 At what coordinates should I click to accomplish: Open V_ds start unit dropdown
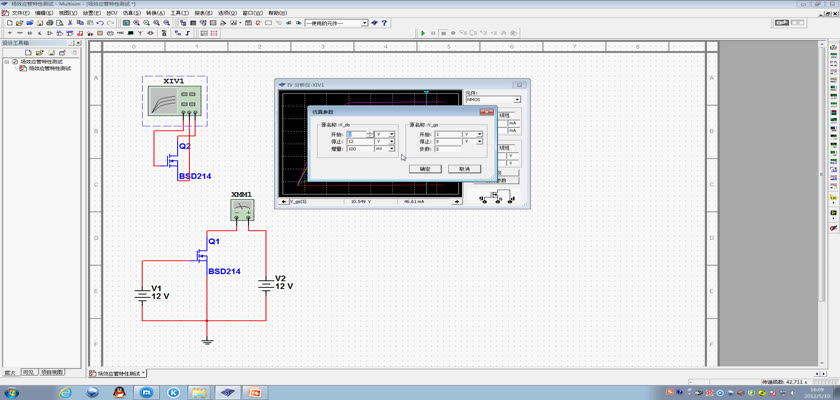click(392, 134)
